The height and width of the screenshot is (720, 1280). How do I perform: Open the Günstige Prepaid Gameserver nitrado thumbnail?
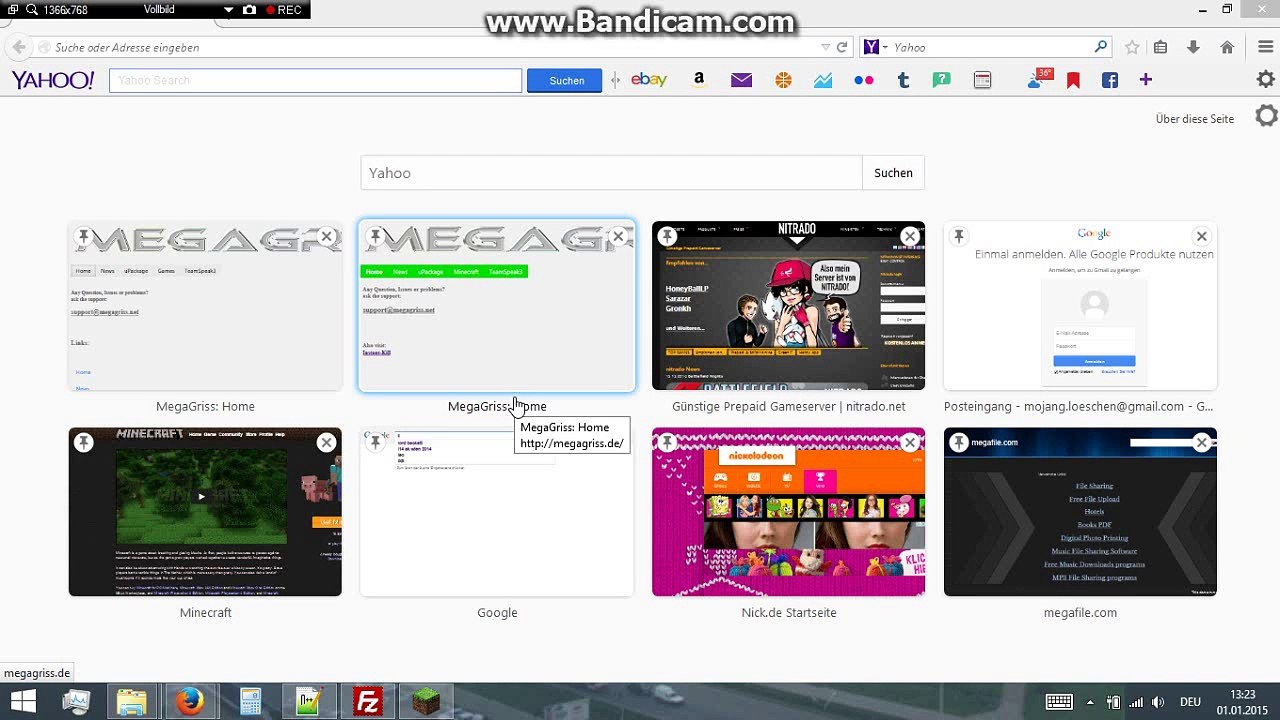788,306
